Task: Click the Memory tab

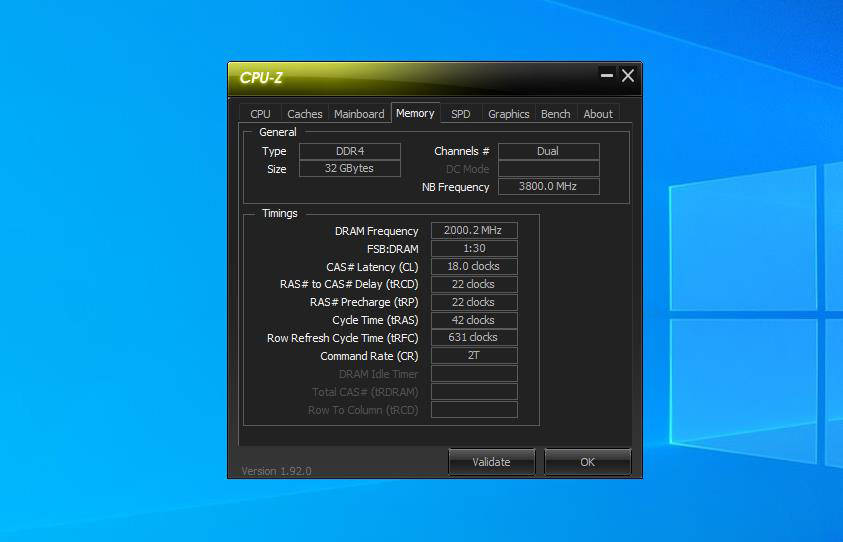Action: pyautogui.click(x=415, y=113)
